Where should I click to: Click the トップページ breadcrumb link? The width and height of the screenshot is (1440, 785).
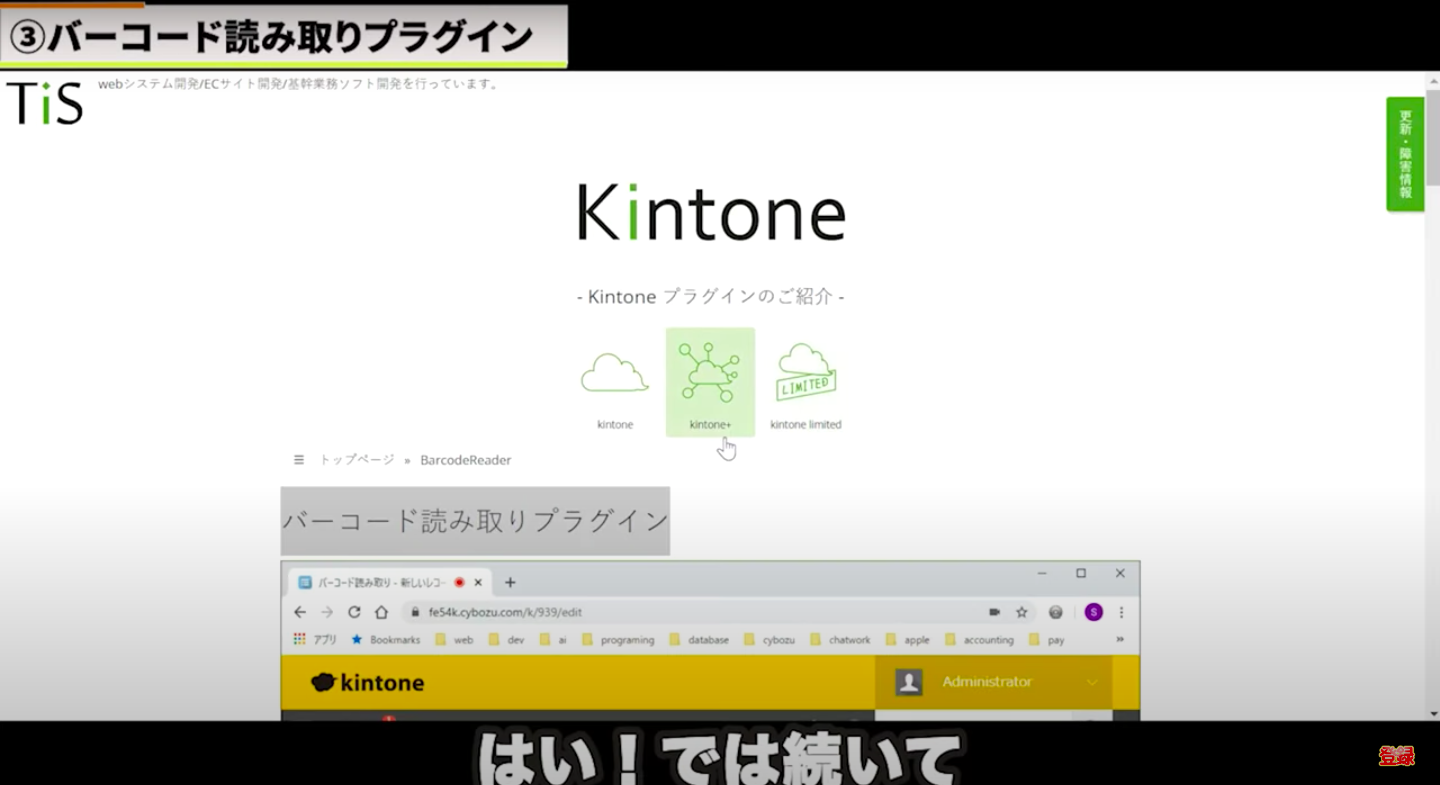[357, 460]
